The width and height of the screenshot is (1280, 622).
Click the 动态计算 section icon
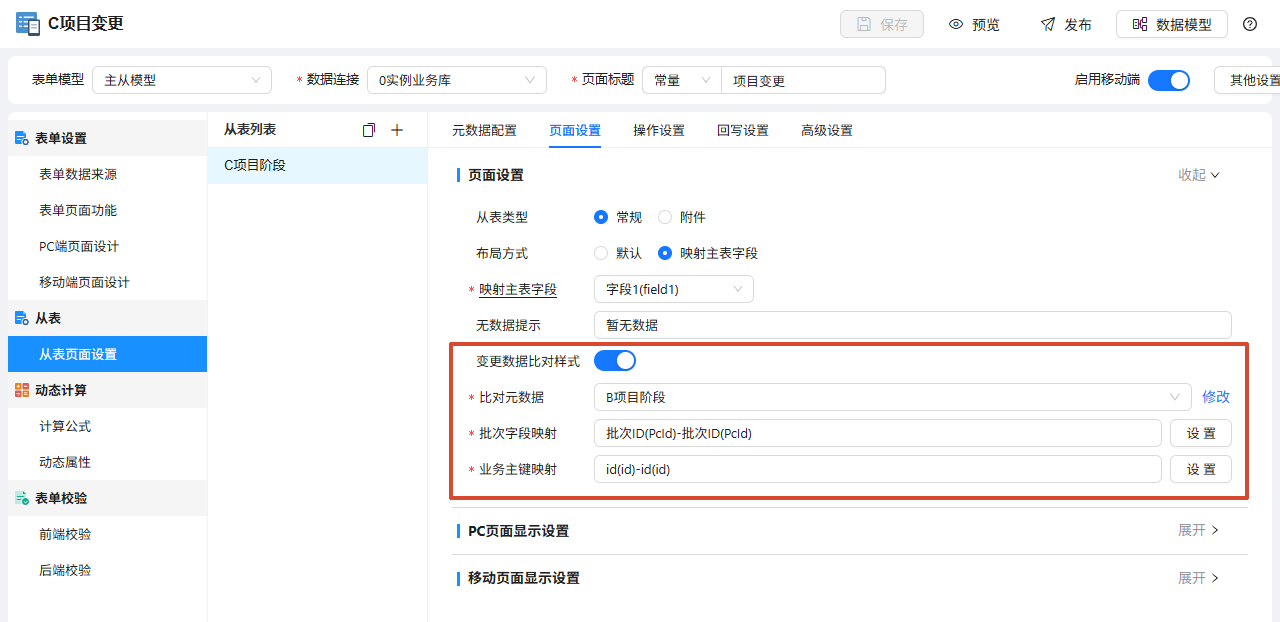pyautogui.click(x=22, y=390)
